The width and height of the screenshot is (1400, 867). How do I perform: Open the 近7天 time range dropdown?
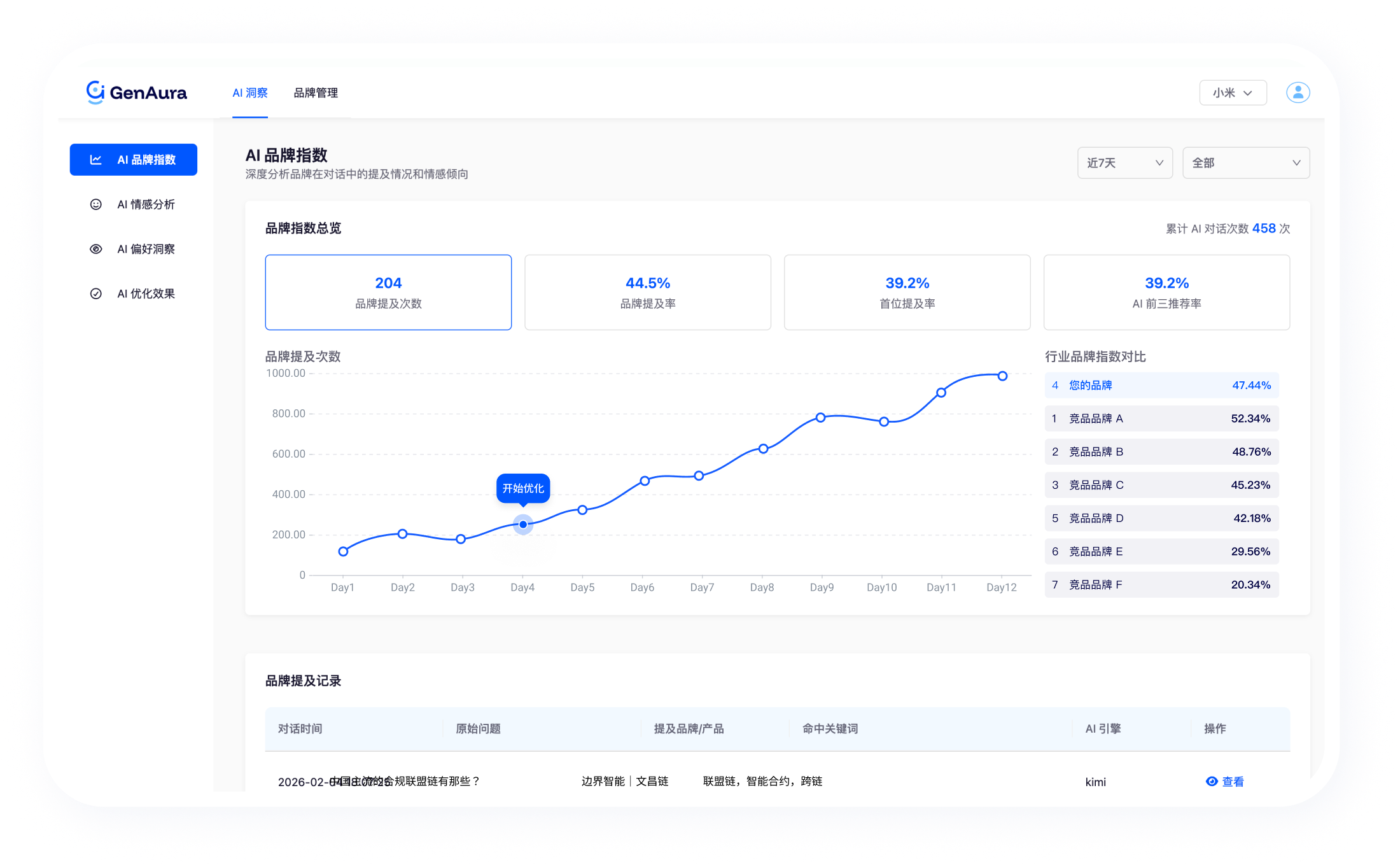1124,163
